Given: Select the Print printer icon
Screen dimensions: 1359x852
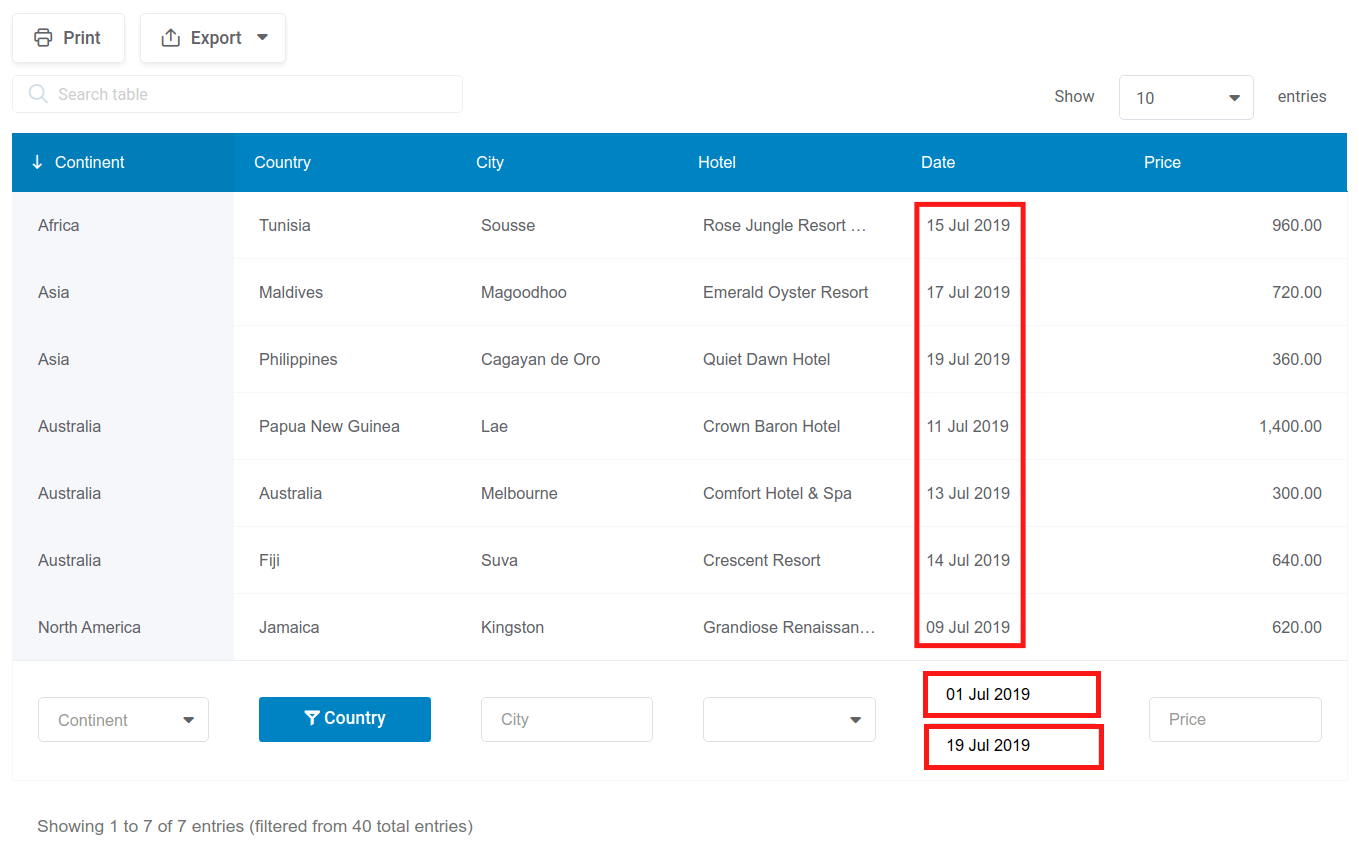Looking at the screenshot, I should [x=43, y=37].
